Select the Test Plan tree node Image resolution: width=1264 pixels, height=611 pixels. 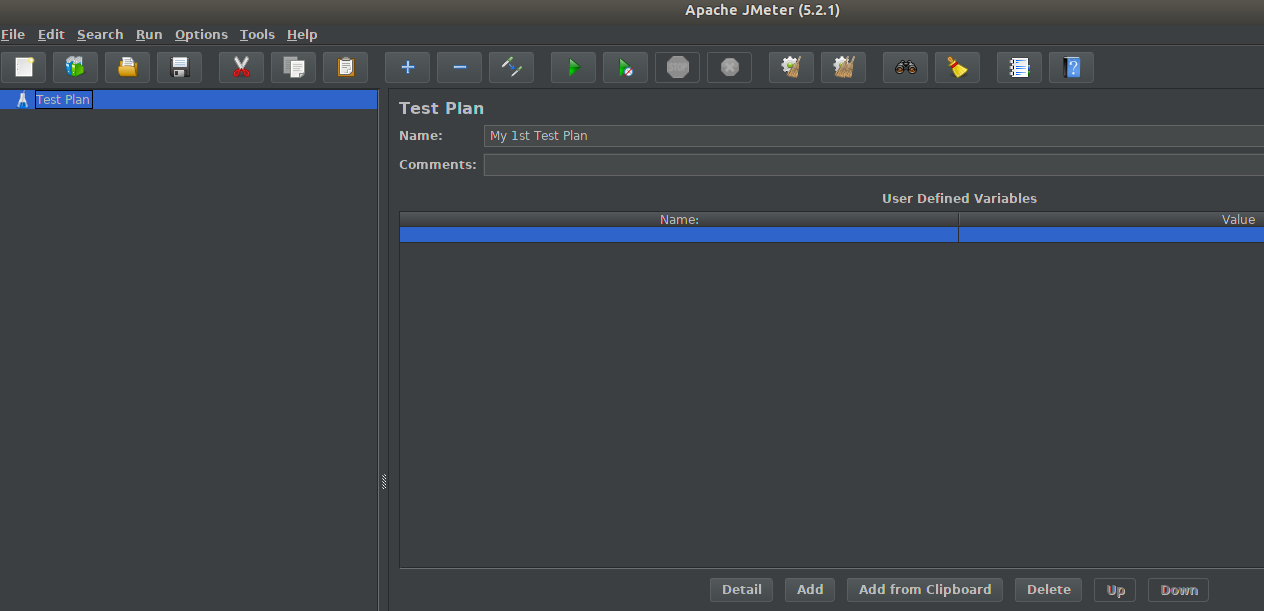[63, 100]
